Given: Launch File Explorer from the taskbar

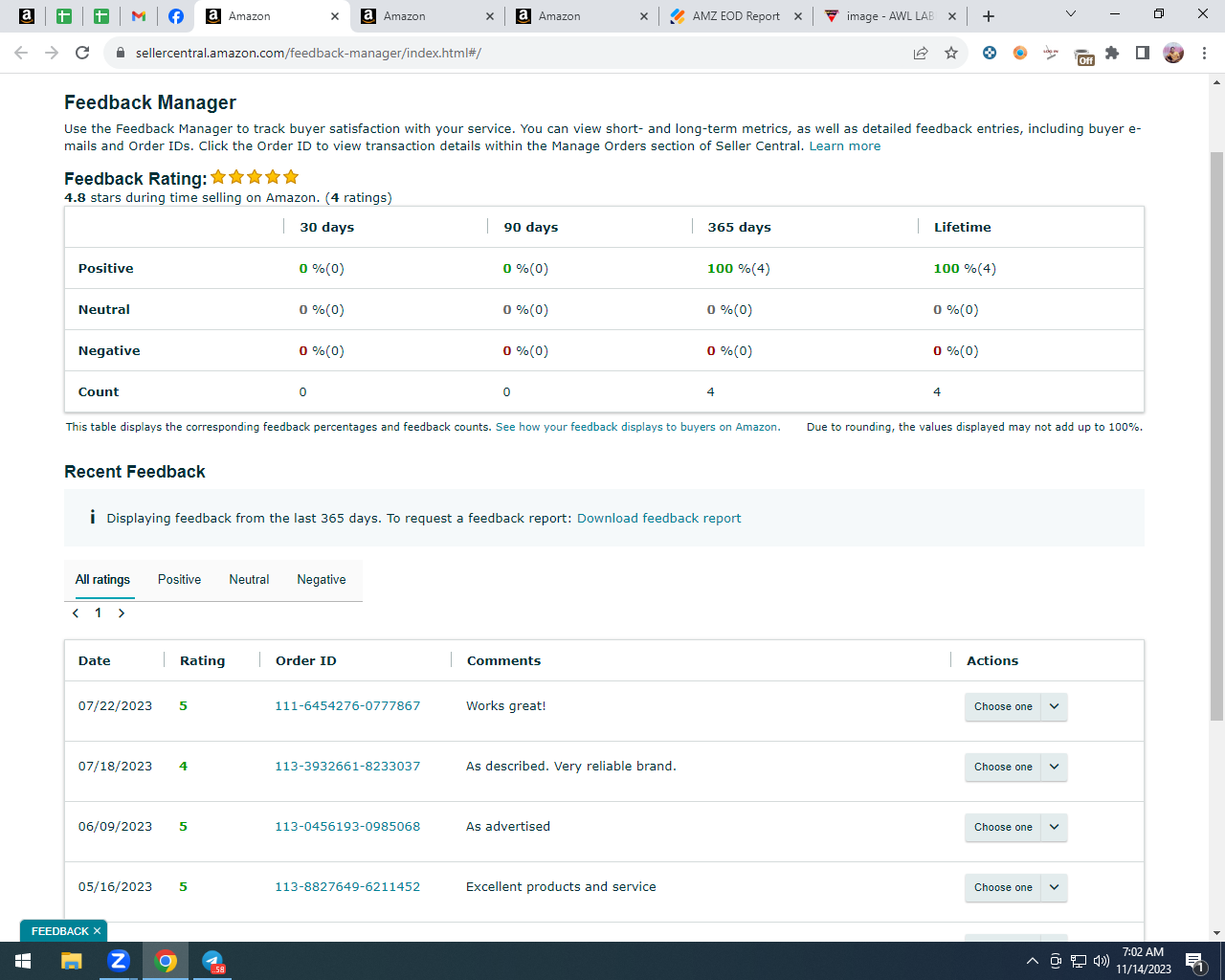Looking at the screenshot, I should (72, 961).
